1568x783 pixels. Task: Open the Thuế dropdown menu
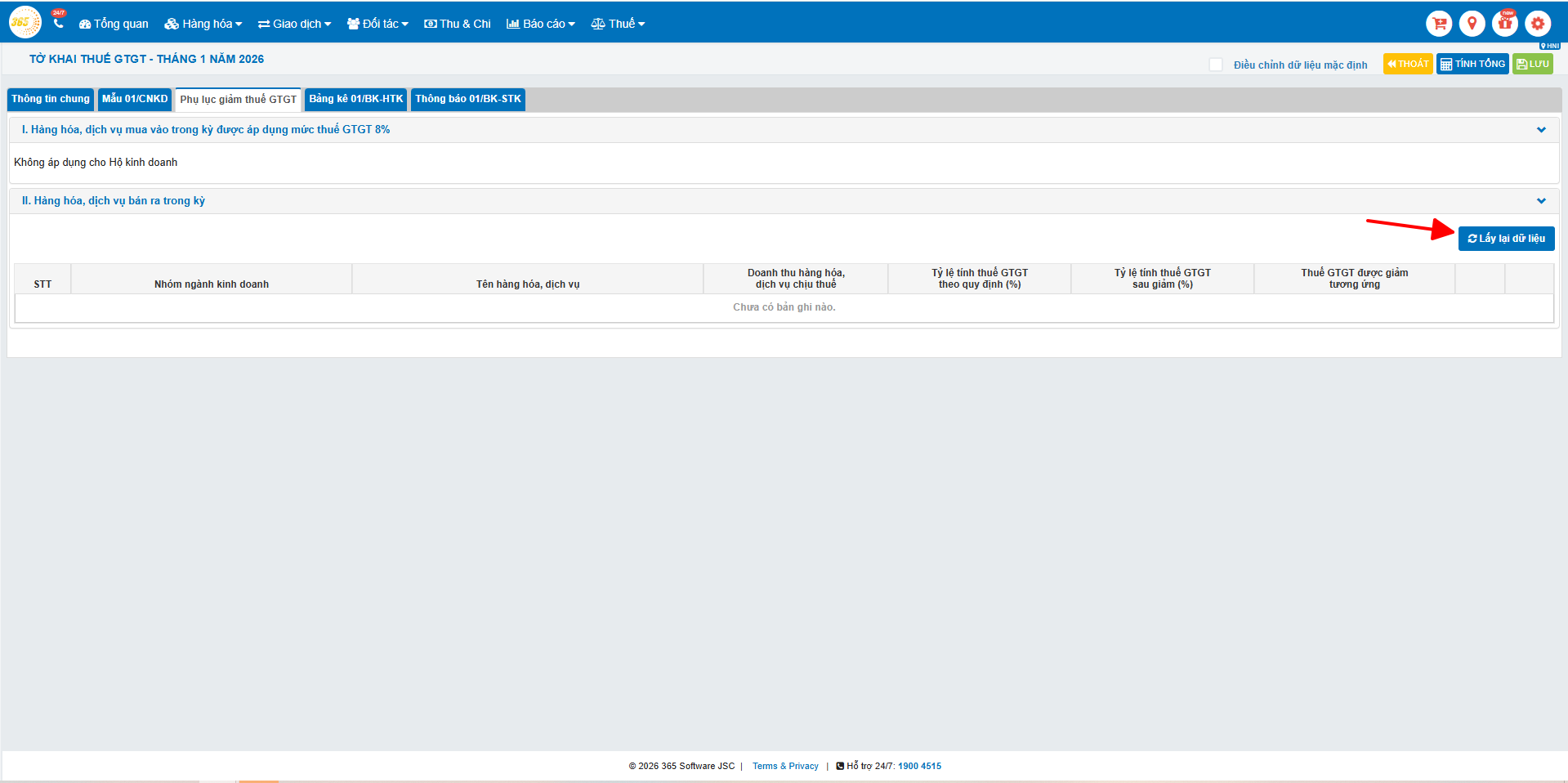619,24
